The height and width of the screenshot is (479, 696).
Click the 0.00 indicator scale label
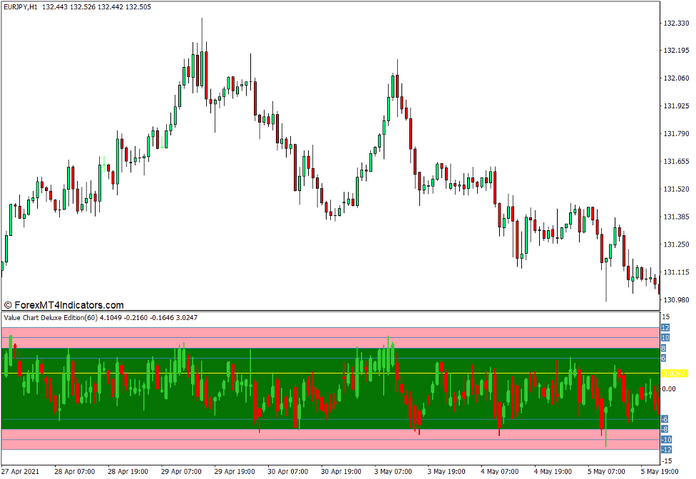[x=669, y=389]
